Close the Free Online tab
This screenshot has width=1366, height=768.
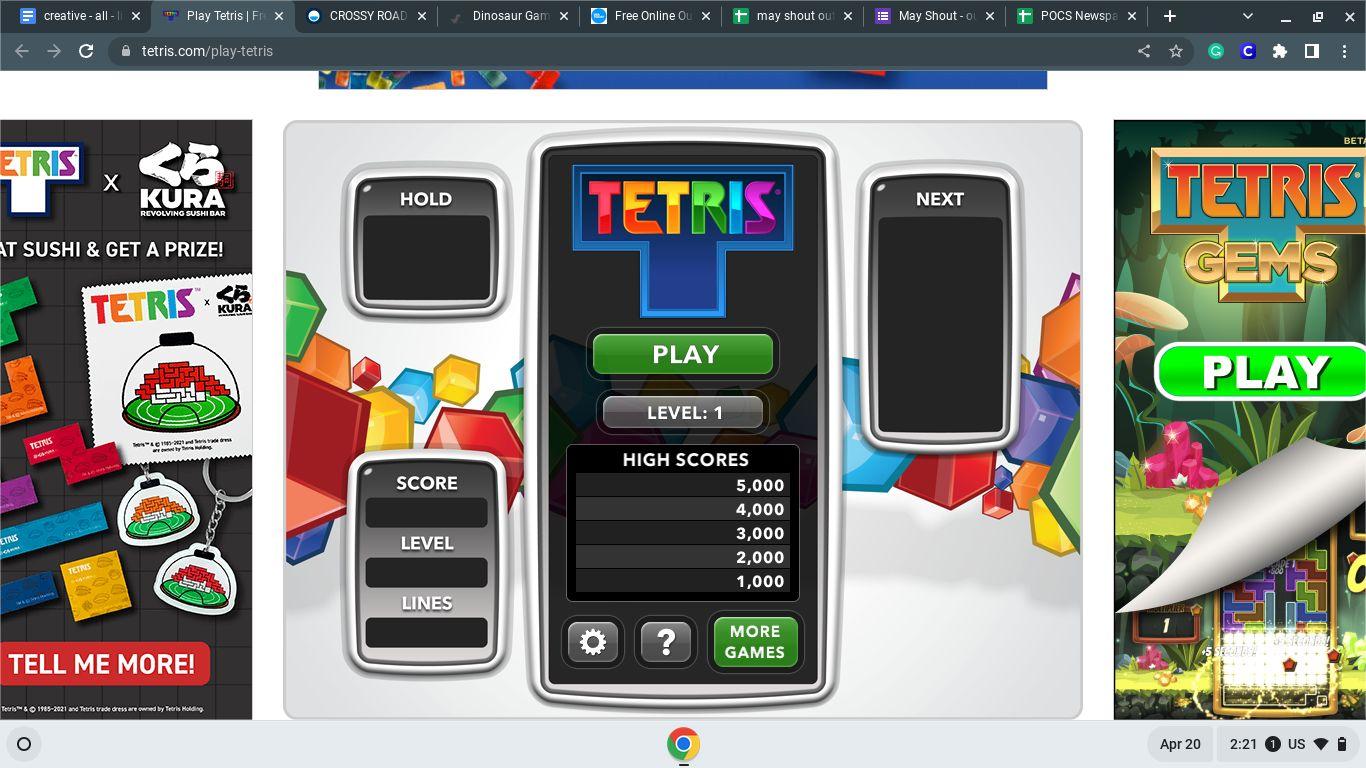[707, 16]
